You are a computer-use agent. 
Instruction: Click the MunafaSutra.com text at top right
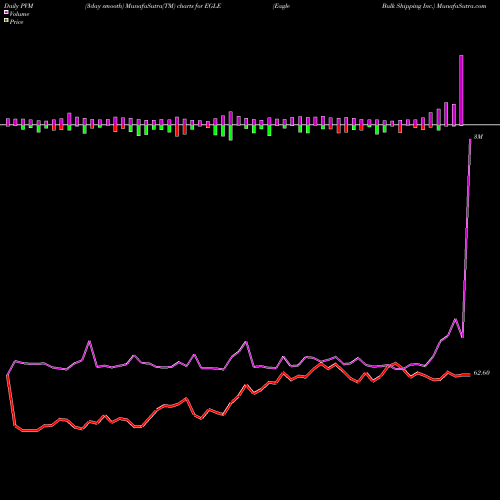(461, 6)
